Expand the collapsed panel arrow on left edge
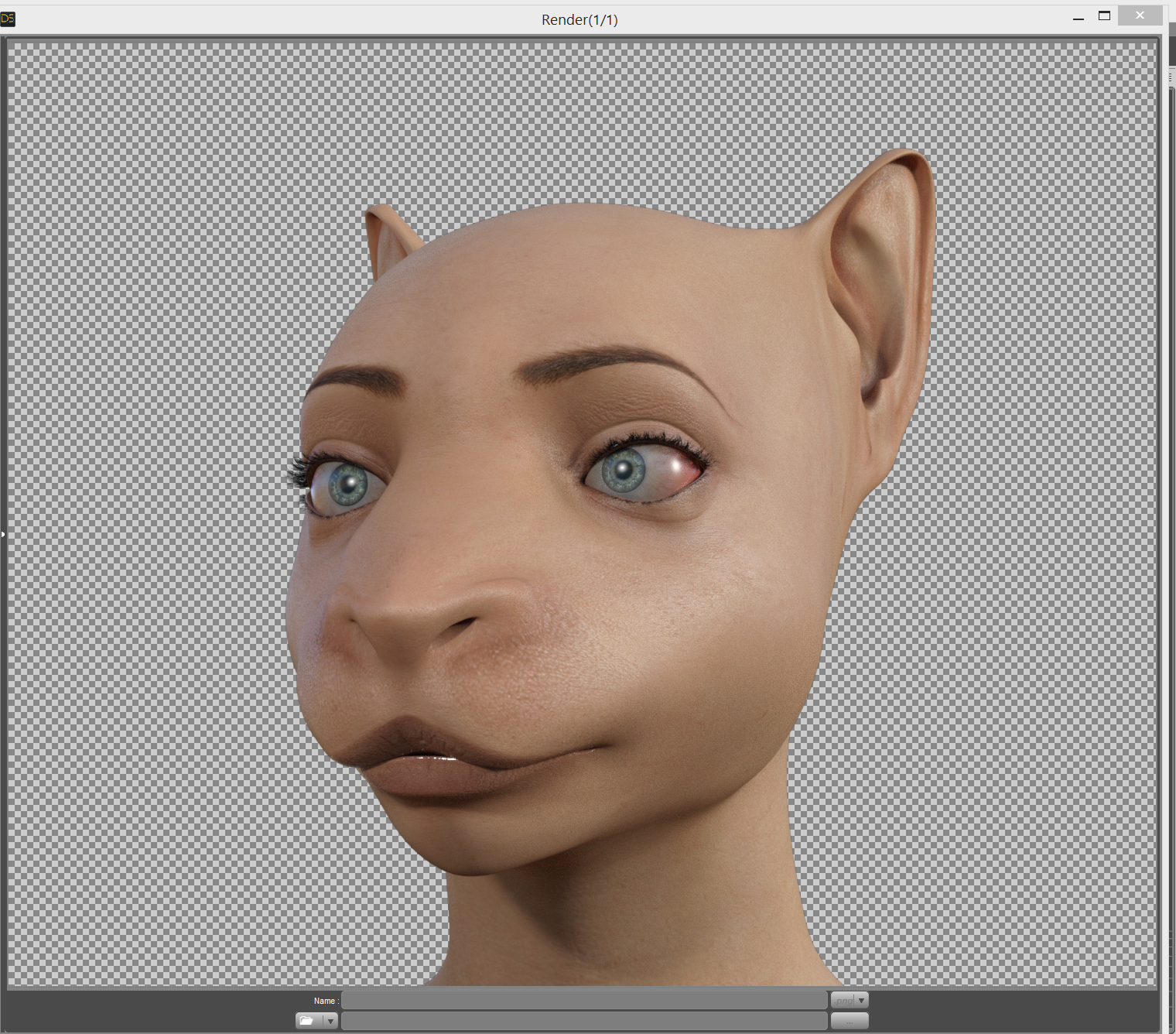 click(x=3, y=534)
